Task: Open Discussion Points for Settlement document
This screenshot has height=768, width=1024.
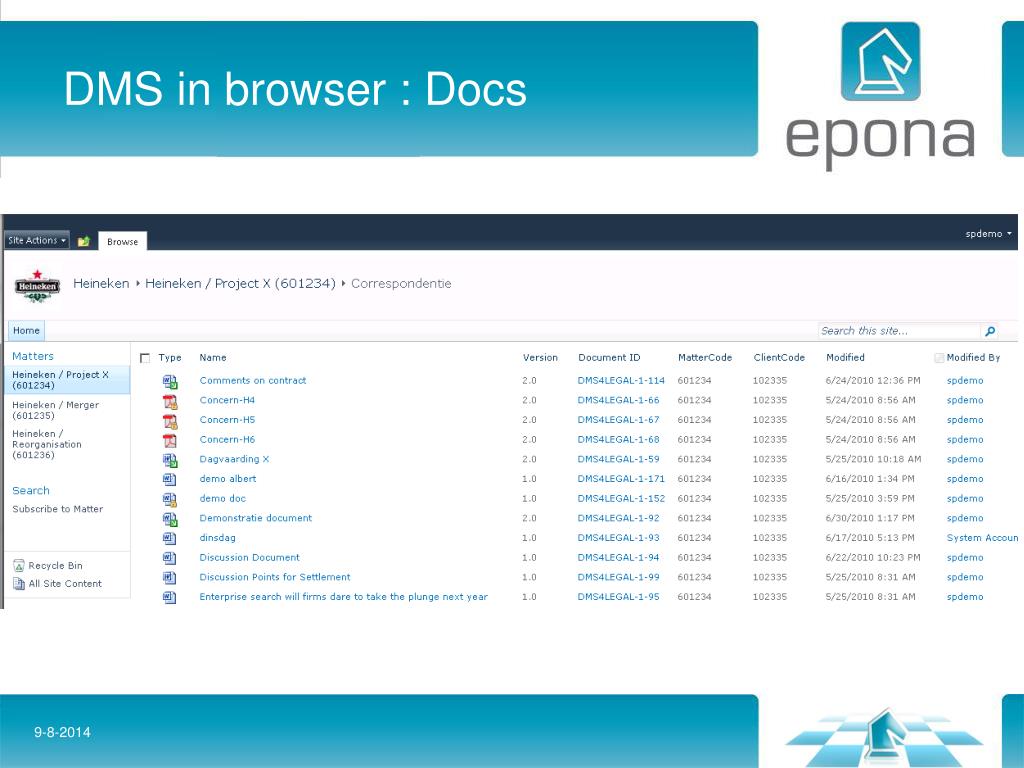Action: tap(275, 577)
